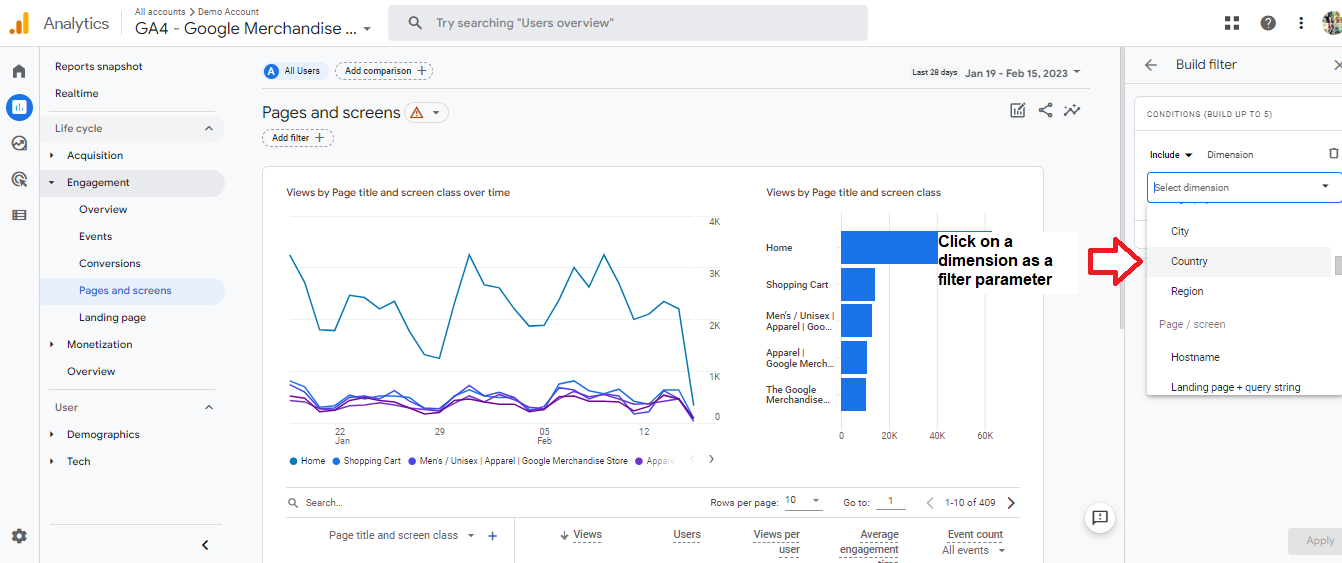Open the Advertising icon in left rail
The width and height of the screenshot is (1342, 563).
click(19, 179)
